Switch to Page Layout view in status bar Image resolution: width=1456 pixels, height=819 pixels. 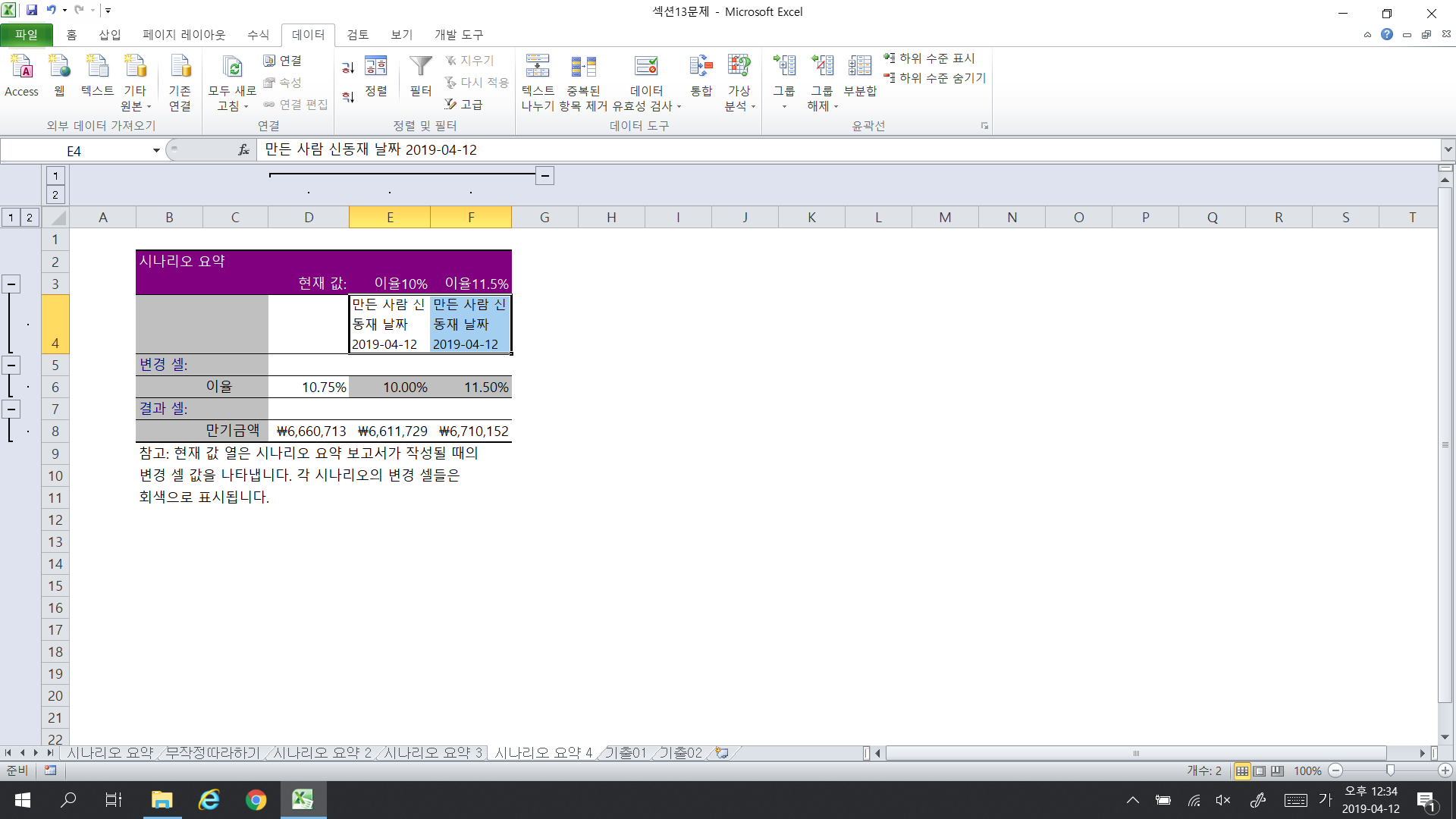pos(1260,770)
